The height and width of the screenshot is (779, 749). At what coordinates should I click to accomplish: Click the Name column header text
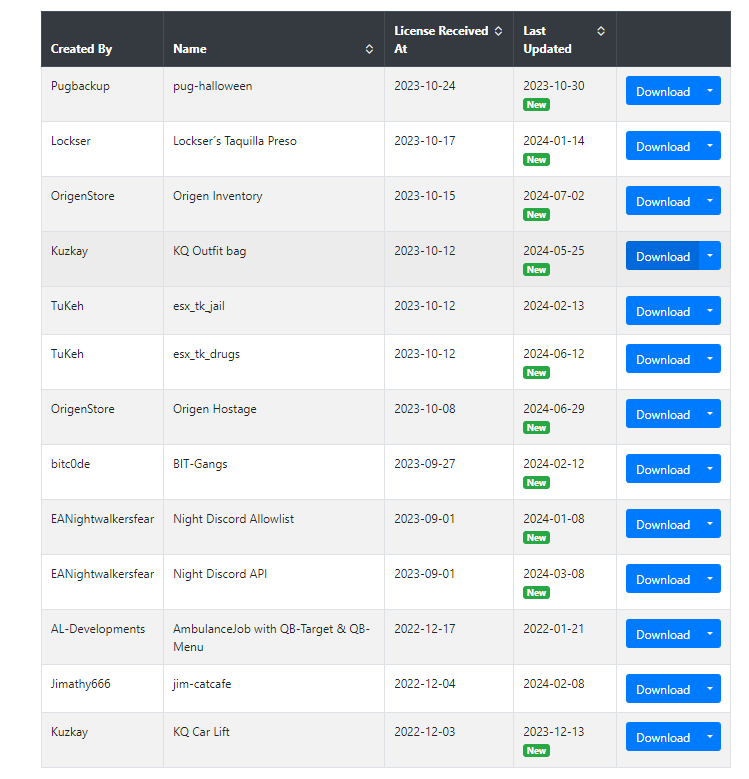coord(190,49)
